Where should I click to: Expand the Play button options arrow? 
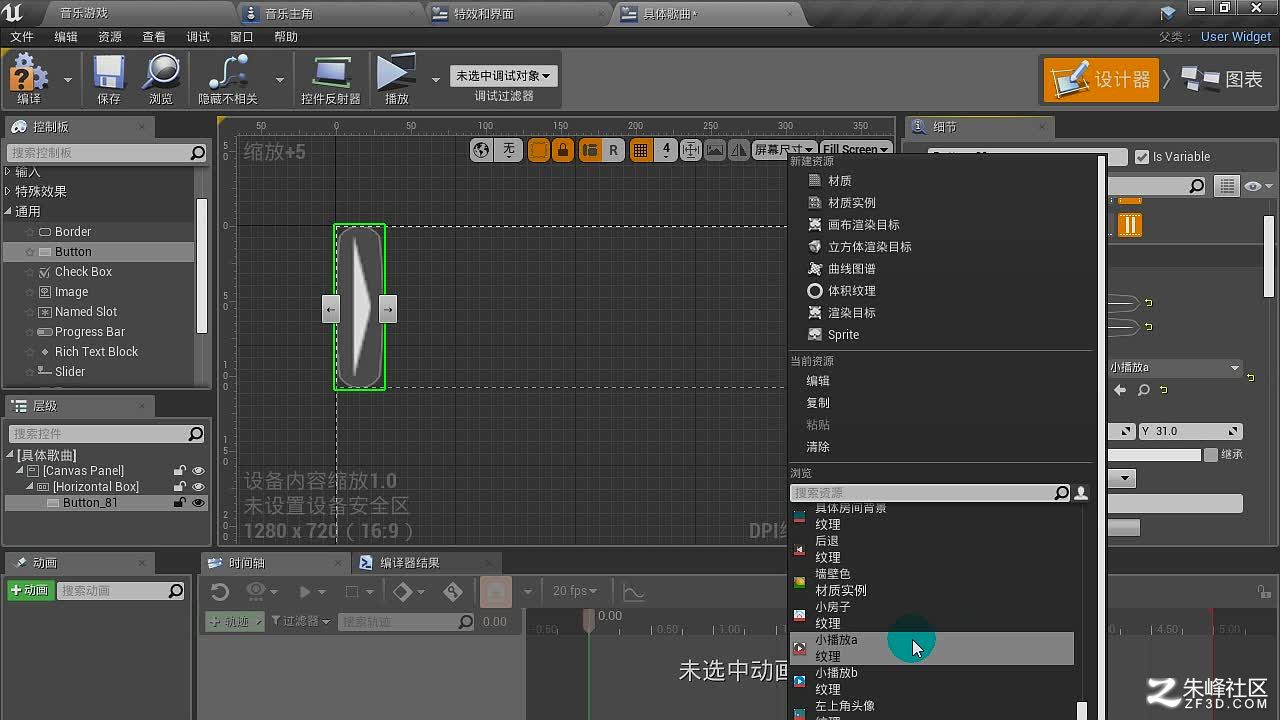pyautogui.click(x=435, y=79)
